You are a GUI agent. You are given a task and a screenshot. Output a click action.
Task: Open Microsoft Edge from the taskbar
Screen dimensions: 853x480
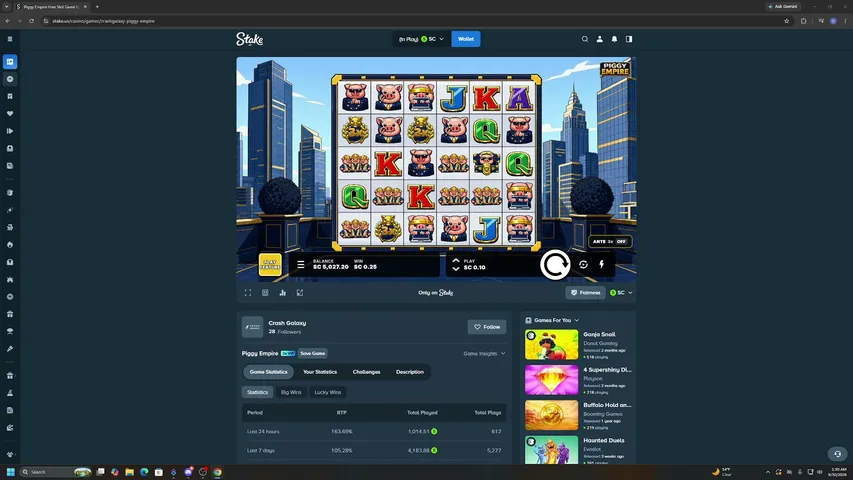coord(144,472)
